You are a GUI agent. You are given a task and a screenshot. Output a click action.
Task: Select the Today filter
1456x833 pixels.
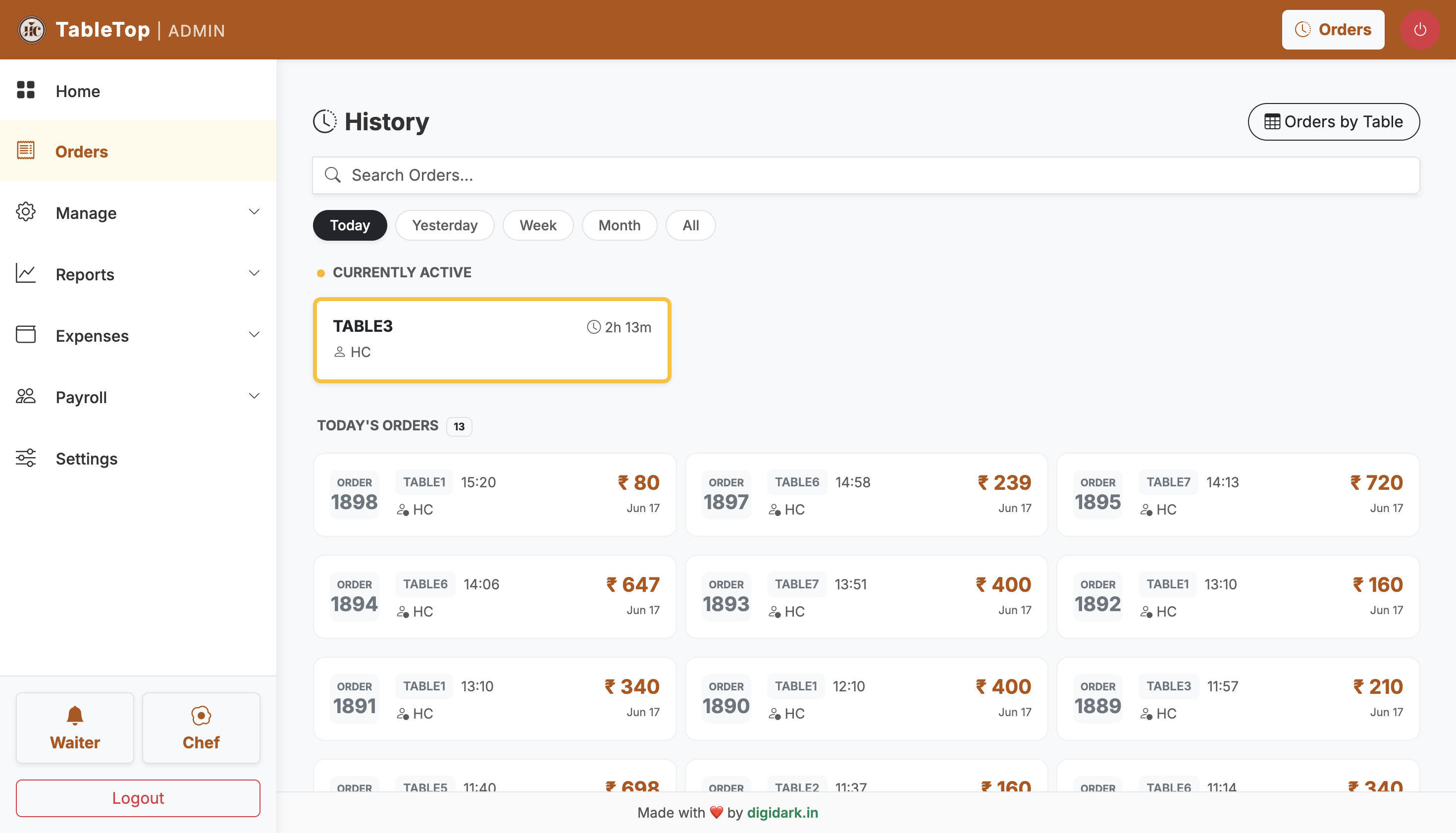click(x=350, y=225)
